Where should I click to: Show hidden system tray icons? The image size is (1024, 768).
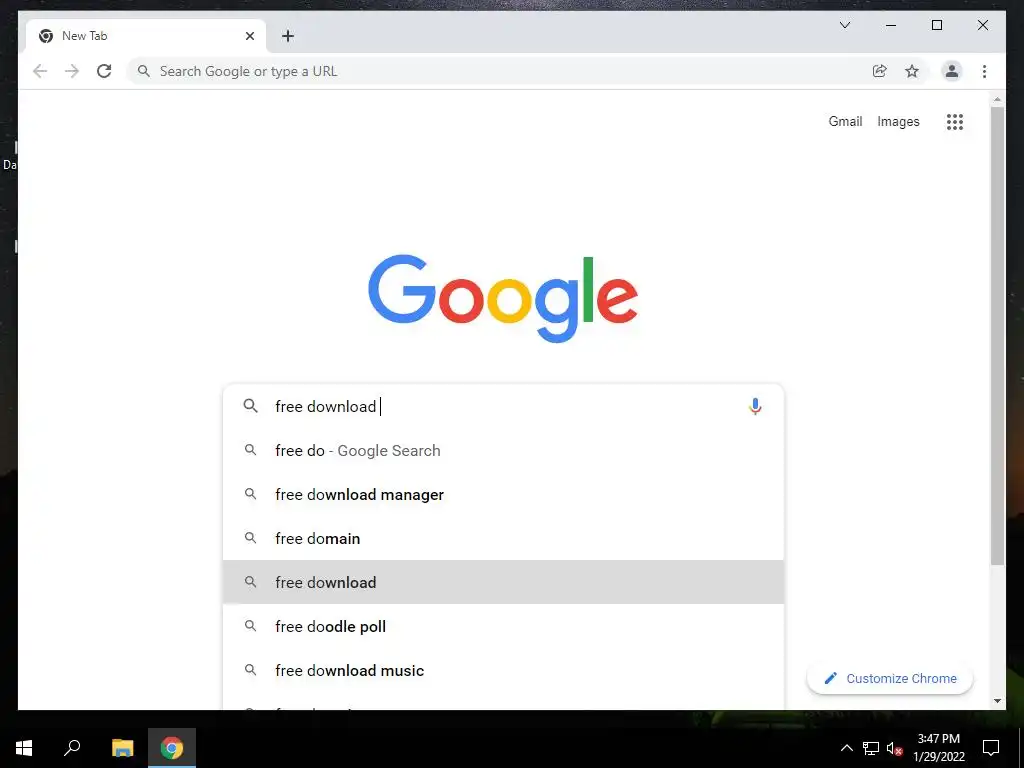tap(846, 748)
